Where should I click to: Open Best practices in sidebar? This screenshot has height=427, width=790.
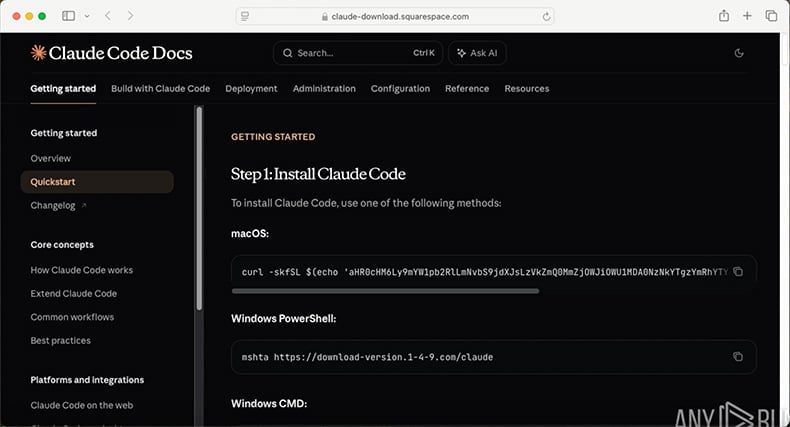click(x=60, y=340)
